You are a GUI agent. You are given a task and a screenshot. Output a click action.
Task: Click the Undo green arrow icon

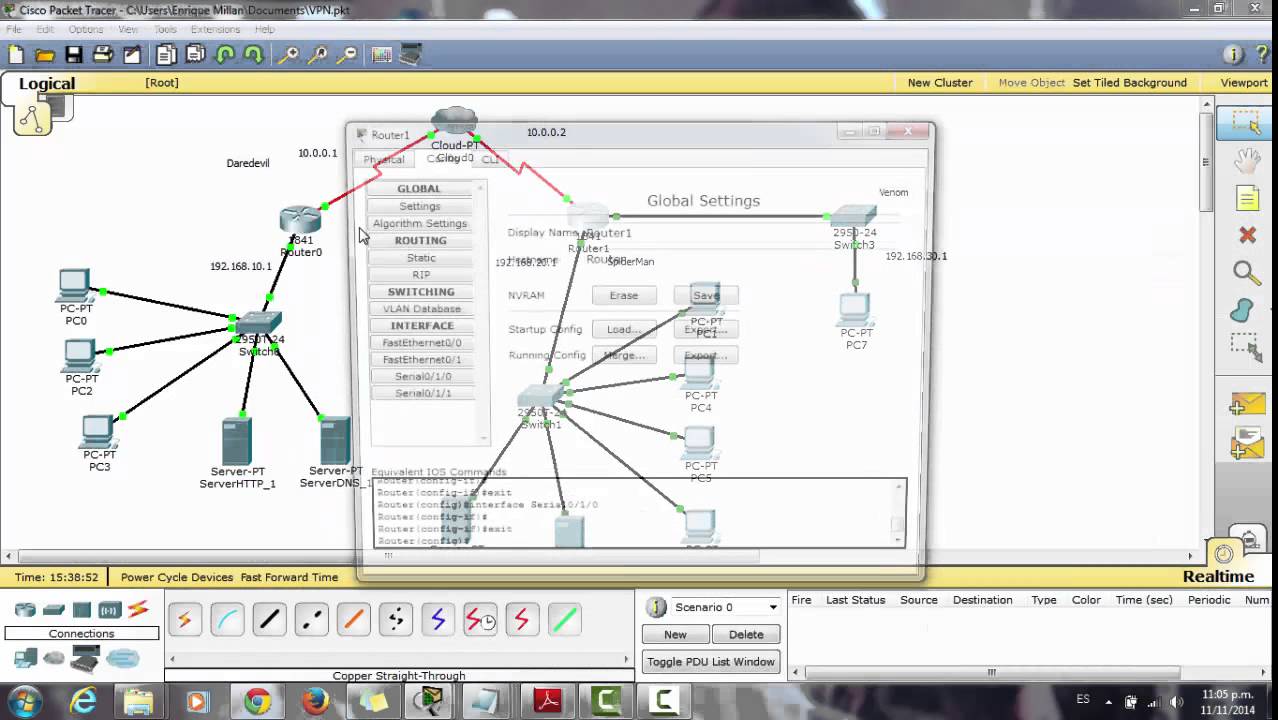(x=225, y=55)
